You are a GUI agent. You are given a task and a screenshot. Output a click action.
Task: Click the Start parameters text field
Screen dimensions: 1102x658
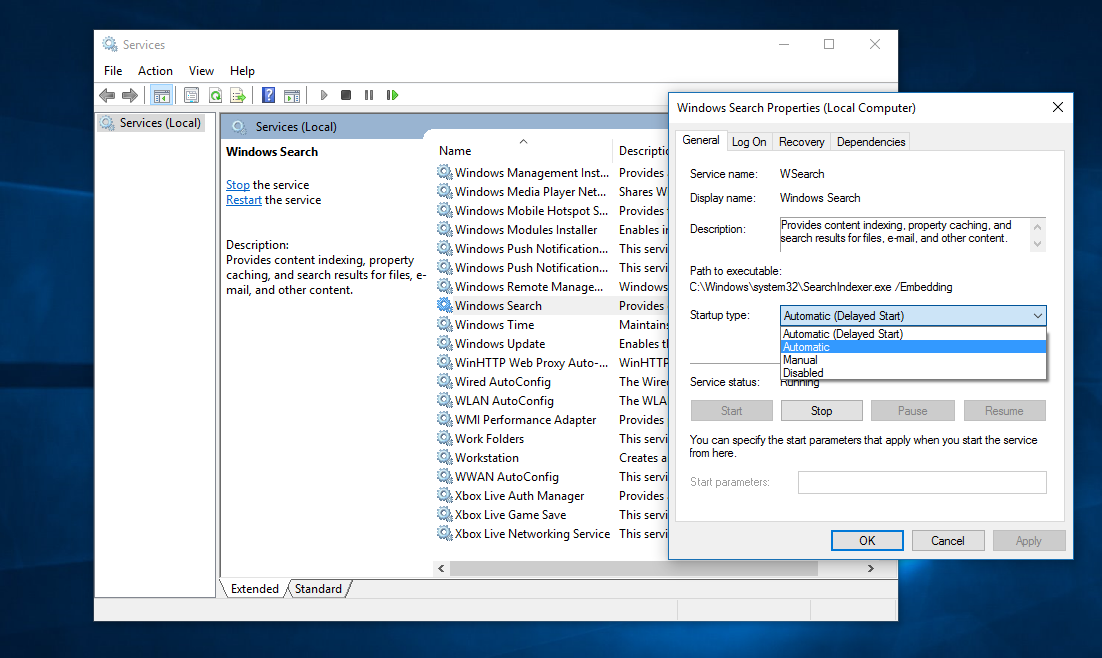tap(922, 482)
